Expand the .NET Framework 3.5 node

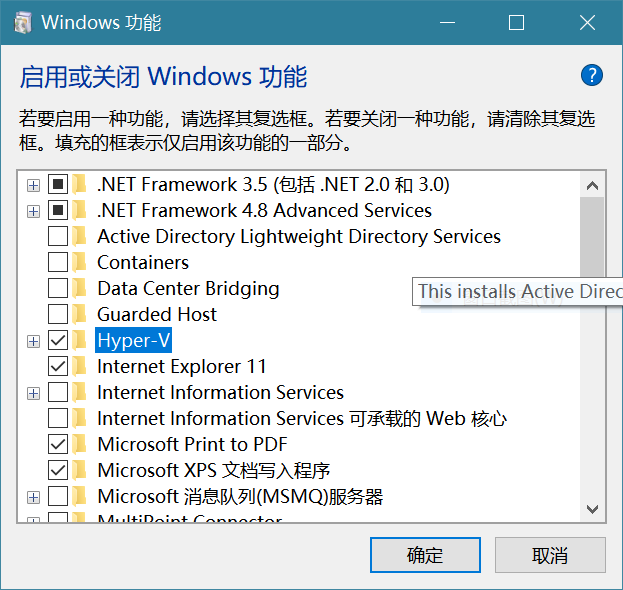coord(33,185)
